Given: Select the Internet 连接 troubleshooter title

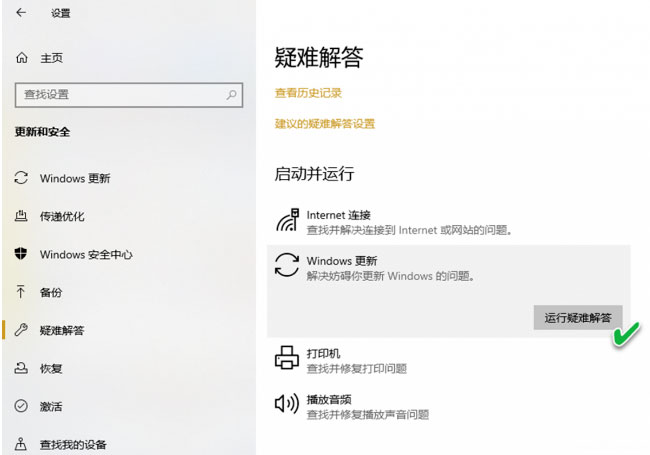Looking at the screenshot, I should (338, 215).
